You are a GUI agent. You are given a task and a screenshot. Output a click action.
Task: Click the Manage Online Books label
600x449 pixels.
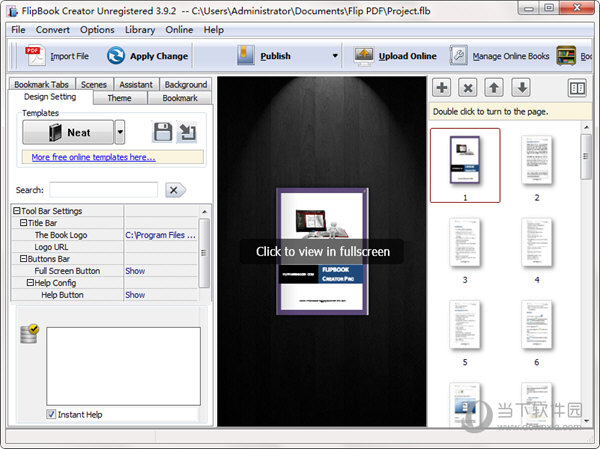(511, 56)
